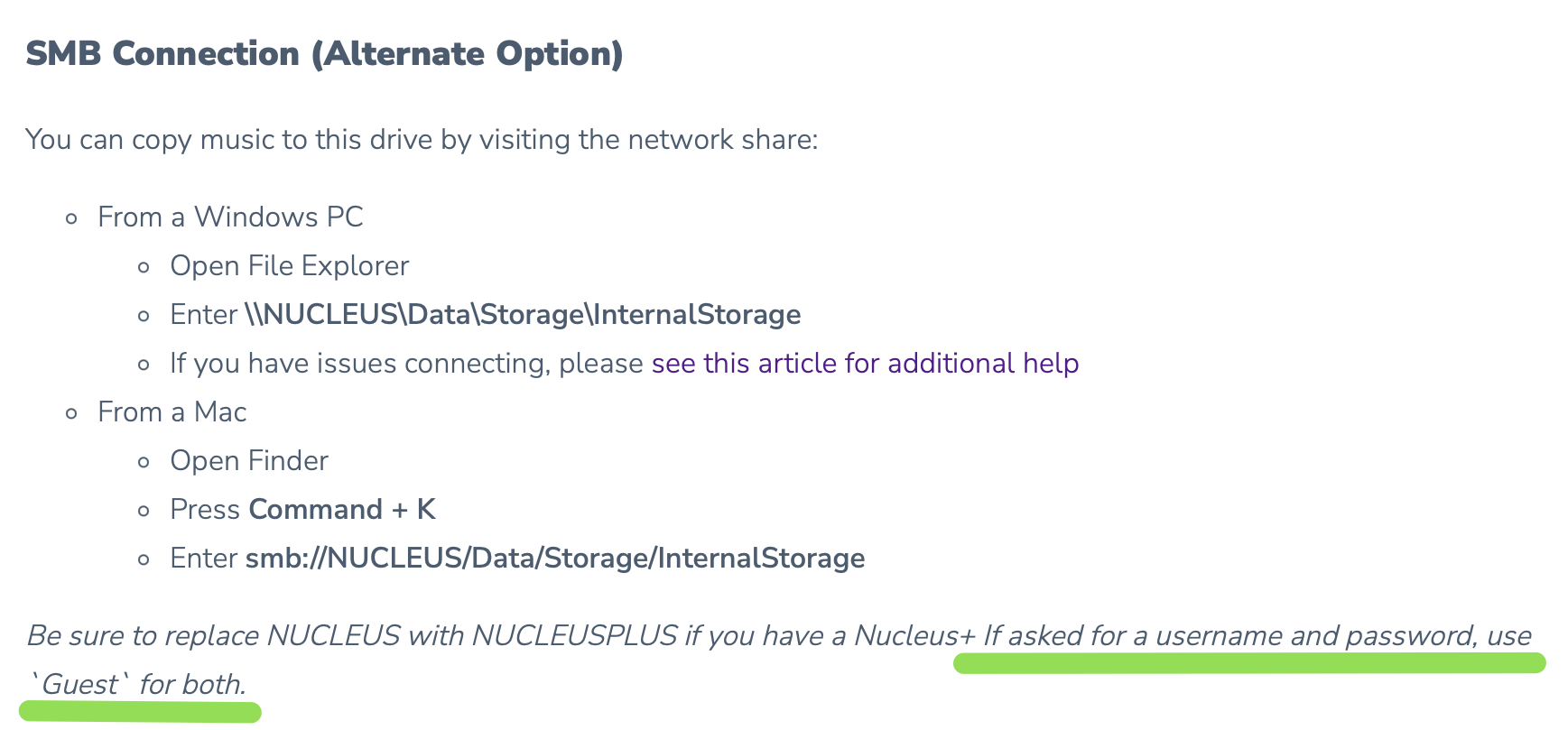Click the bullet marker beside 'Press Command + K'
This screenshot has width=1568, height=730.
click(144, 511)
